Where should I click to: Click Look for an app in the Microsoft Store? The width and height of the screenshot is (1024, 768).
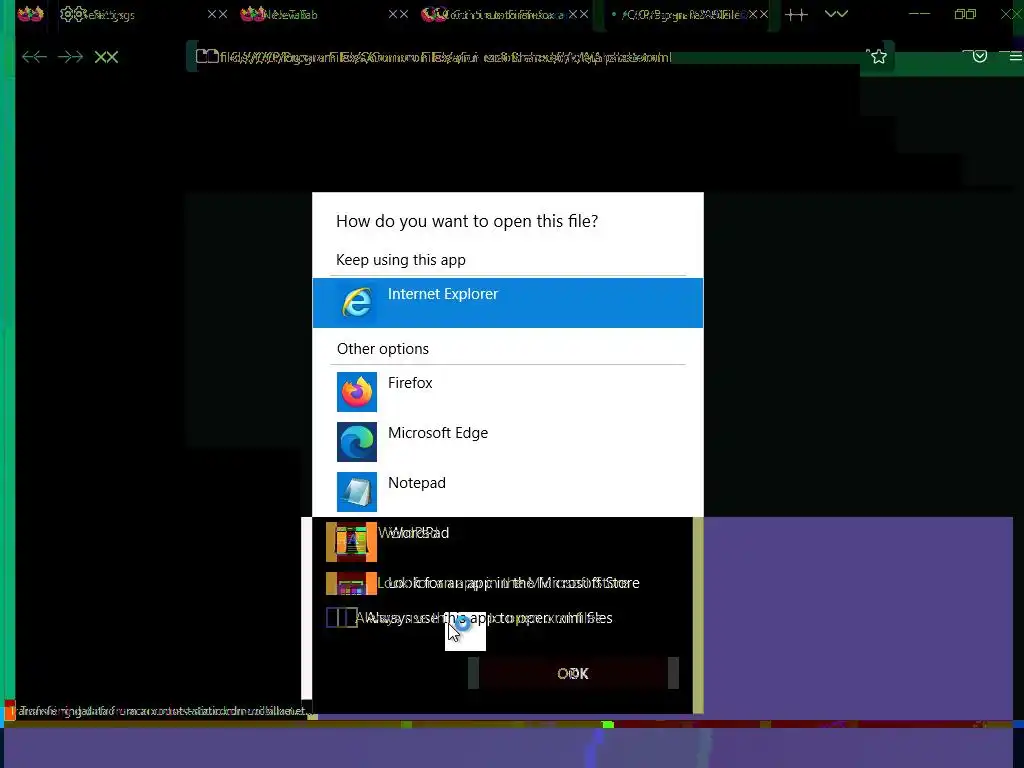[502, 583]
